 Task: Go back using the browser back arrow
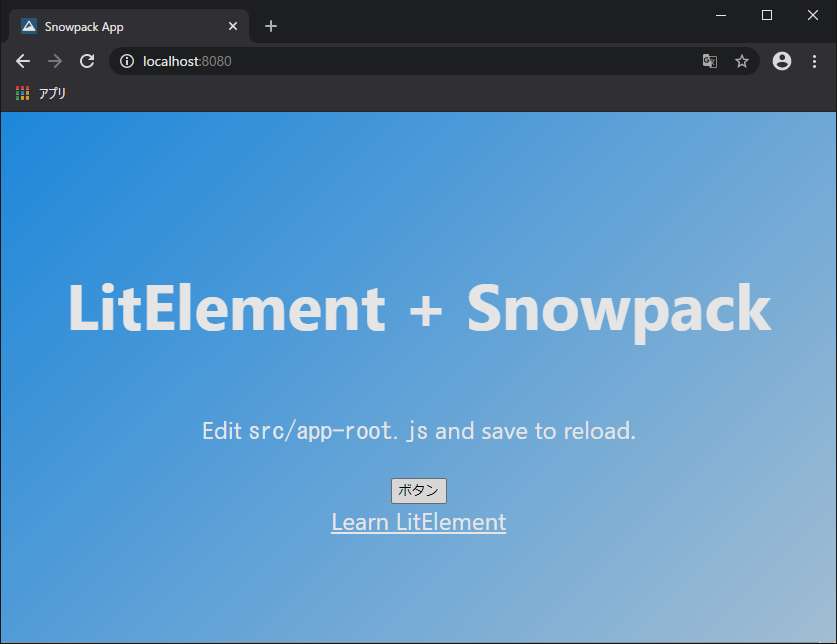(23, 61)
